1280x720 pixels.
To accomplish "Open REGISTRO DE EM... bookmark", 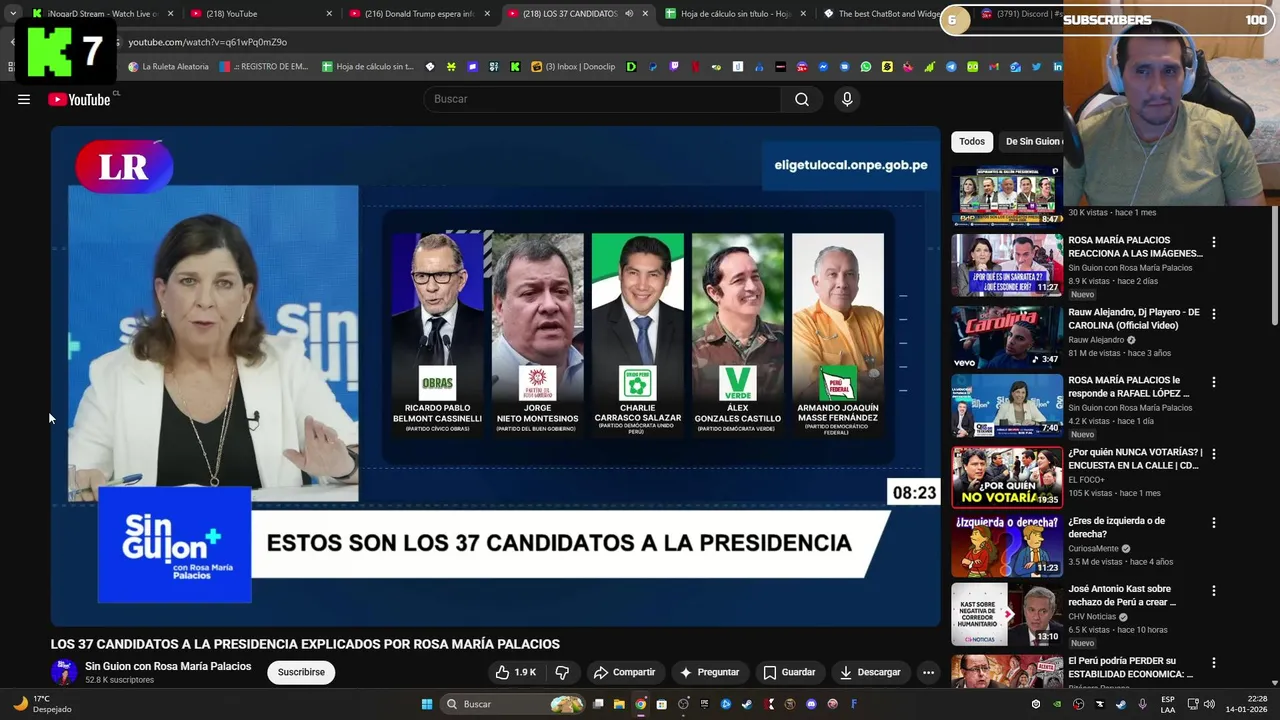I will [263, 67].
